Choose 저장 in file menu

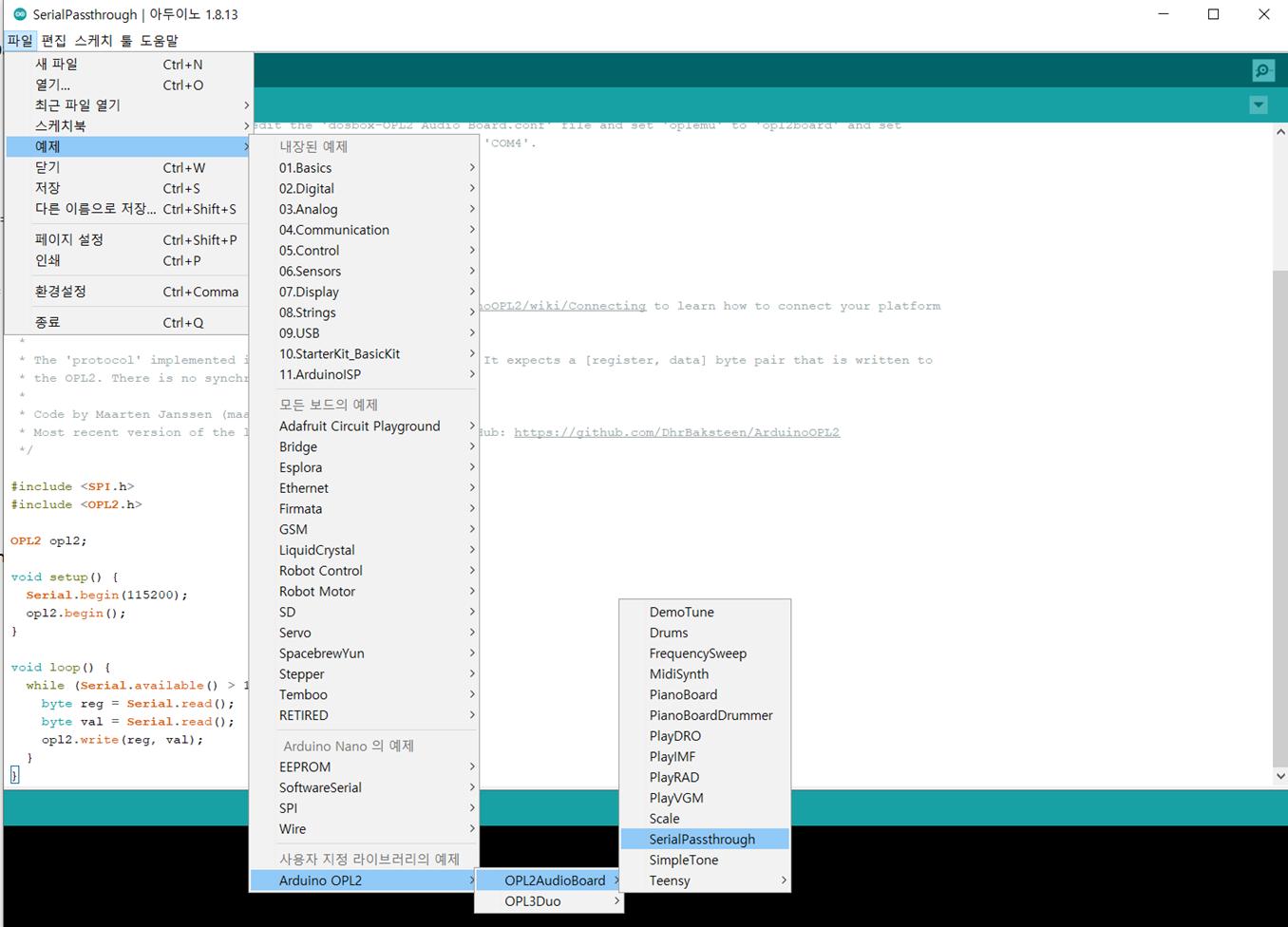(129, 188)
